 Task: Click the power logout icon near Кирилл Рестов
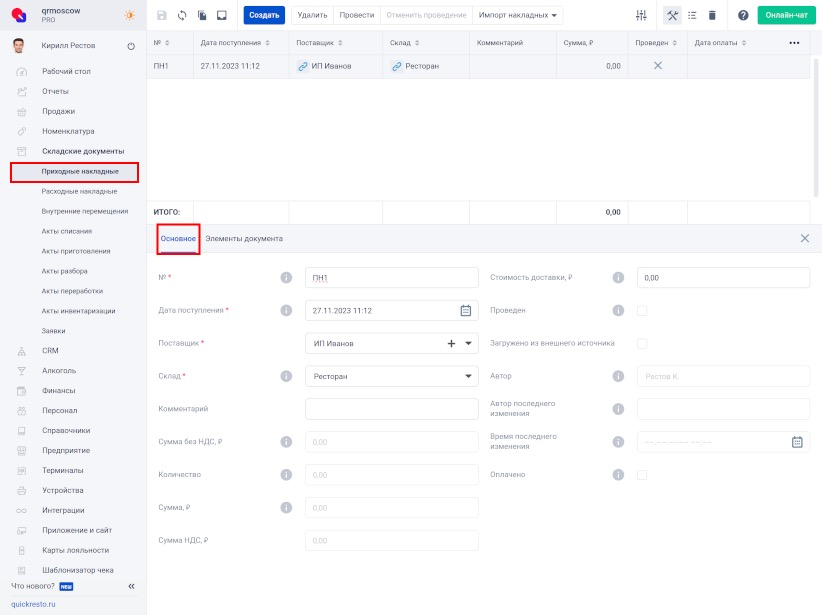click(131, 46)
